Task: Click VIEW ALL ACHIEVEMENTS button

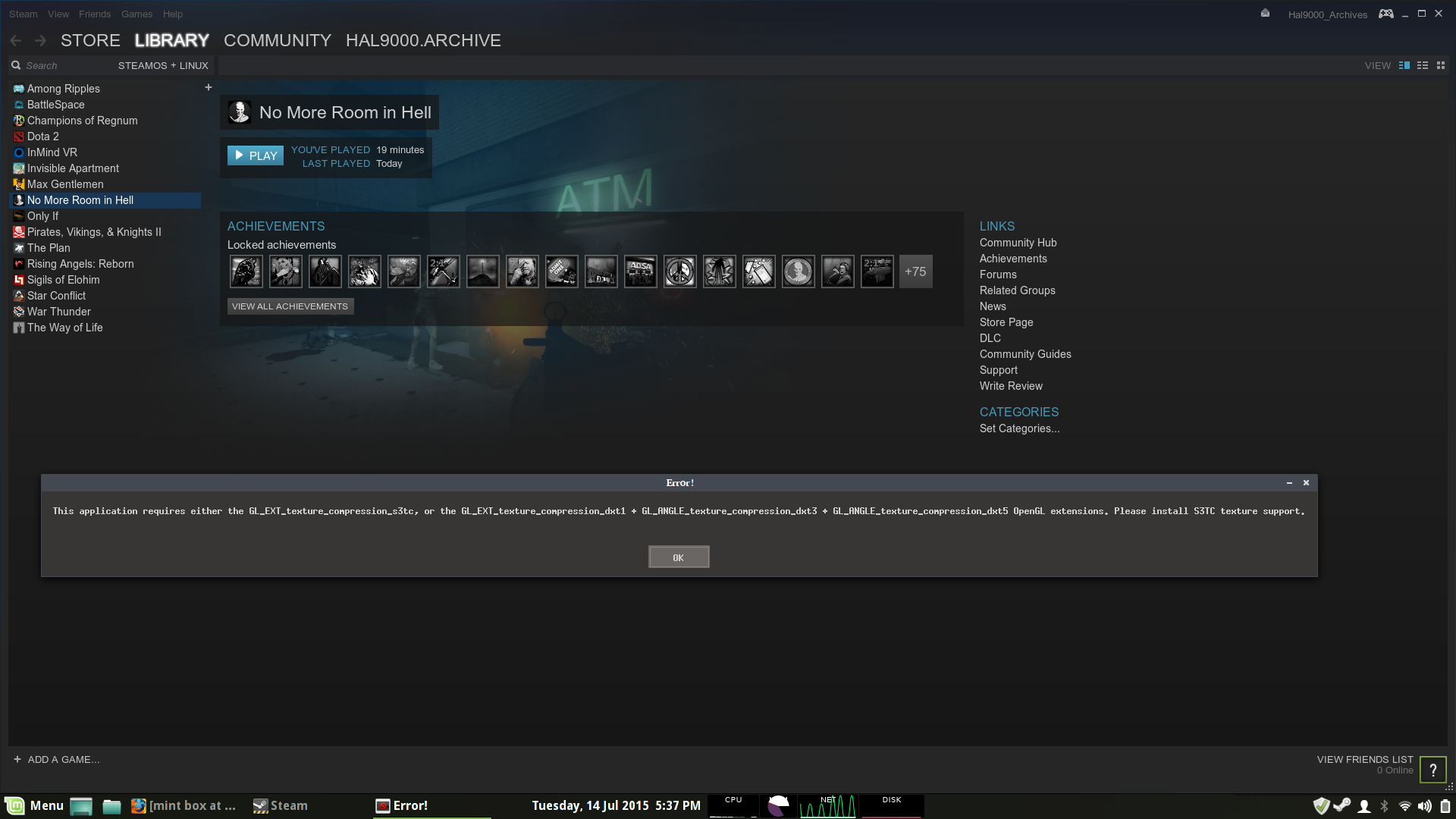Action: (290, 306)
